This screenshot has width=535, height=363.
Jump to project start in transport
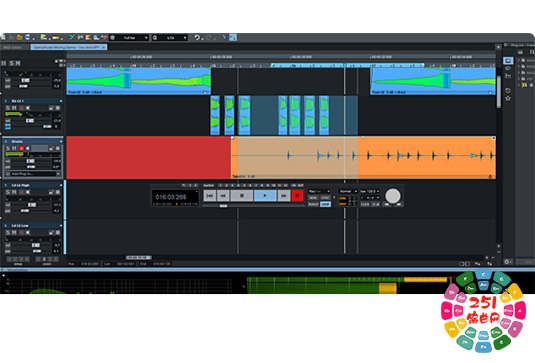pos(210,196)
